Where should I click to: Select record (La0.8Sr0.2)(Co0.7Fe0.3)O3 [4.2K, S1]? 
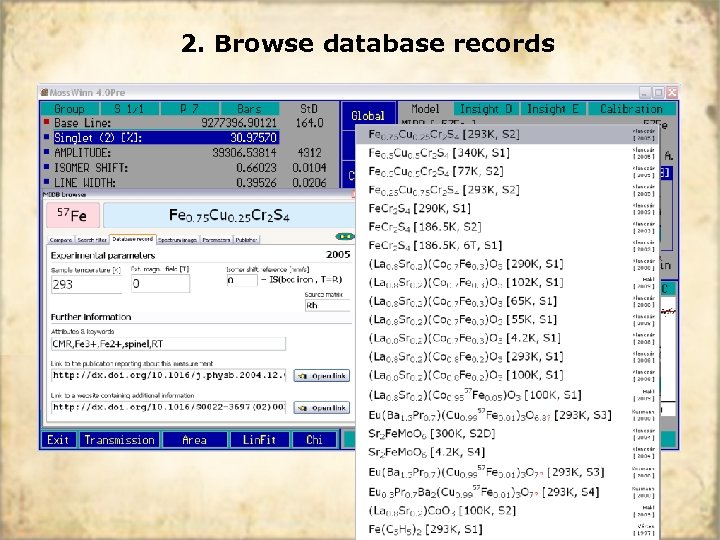[507, 338]
